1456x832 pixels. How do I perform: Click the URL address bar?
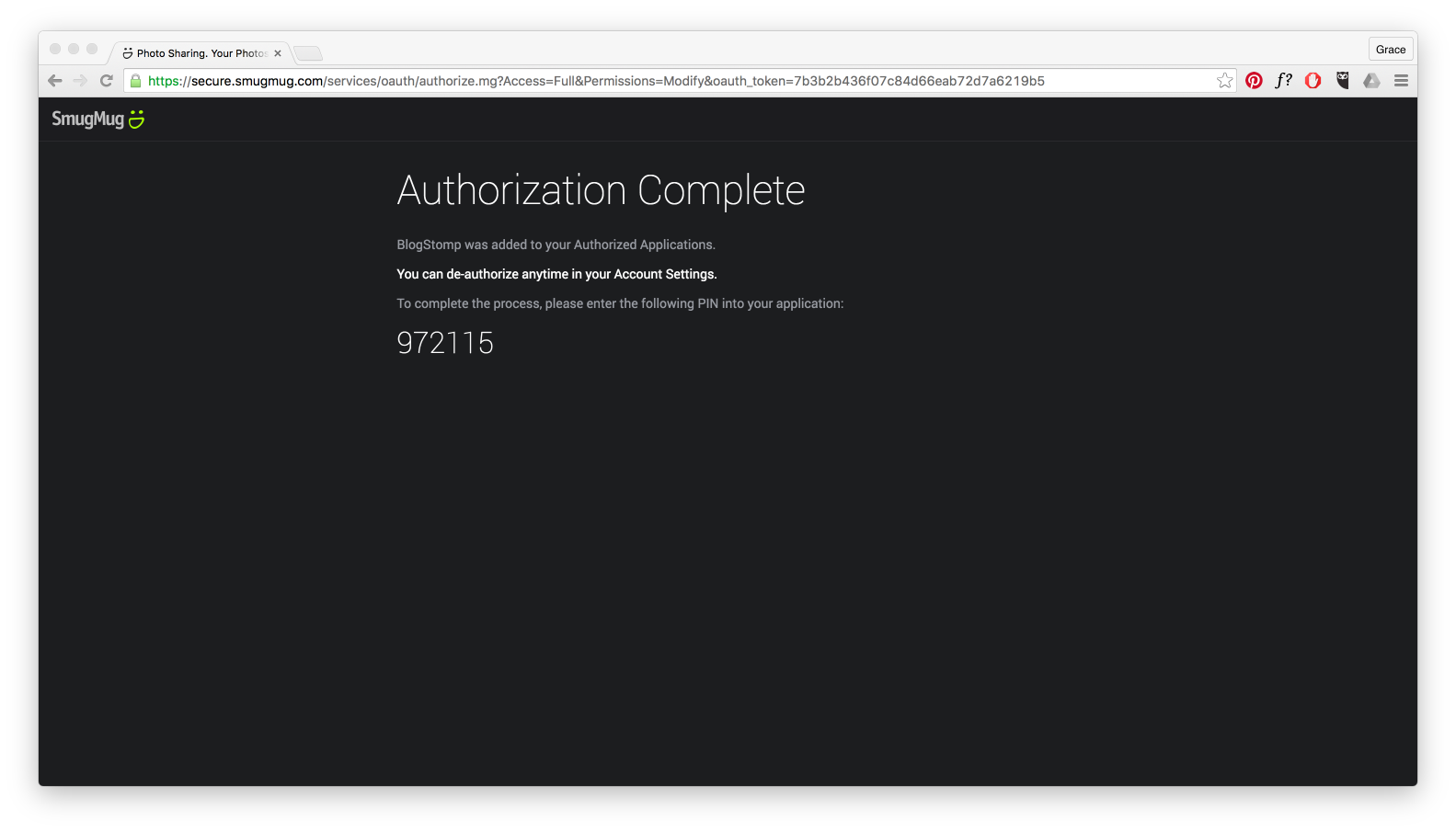click(681, 81)
